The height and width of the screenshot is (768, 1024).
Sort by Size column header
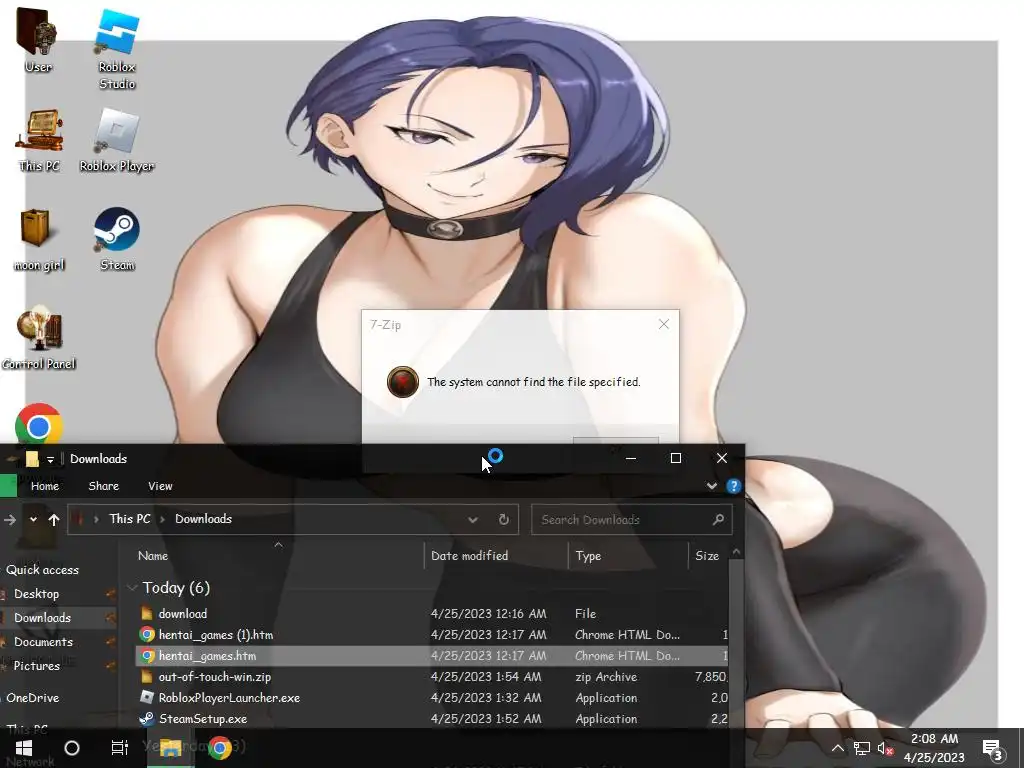point(707,556)
